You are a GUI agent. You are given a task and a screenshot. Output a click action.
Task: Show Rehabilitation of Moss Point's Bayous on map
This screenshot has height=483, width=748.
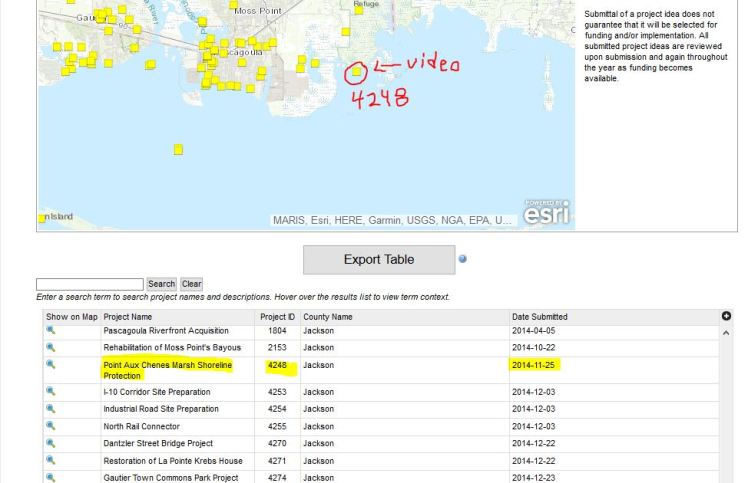(51, 347)
